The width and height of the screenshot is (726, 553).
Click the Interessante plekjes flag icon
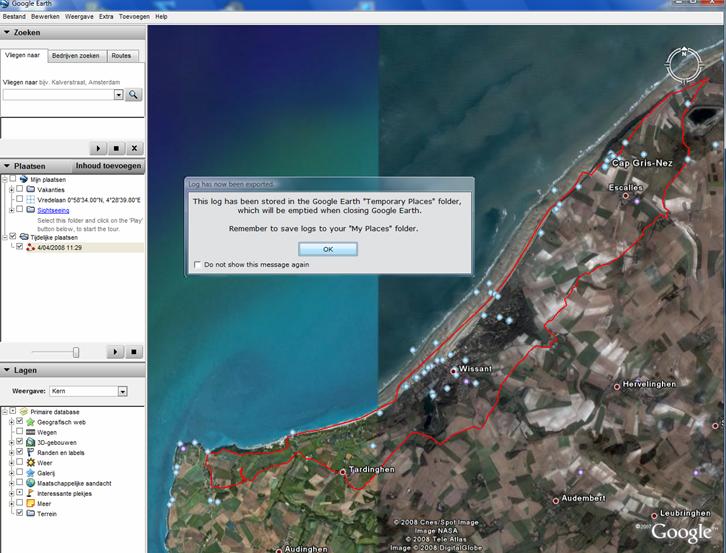(x=31, y=493)
